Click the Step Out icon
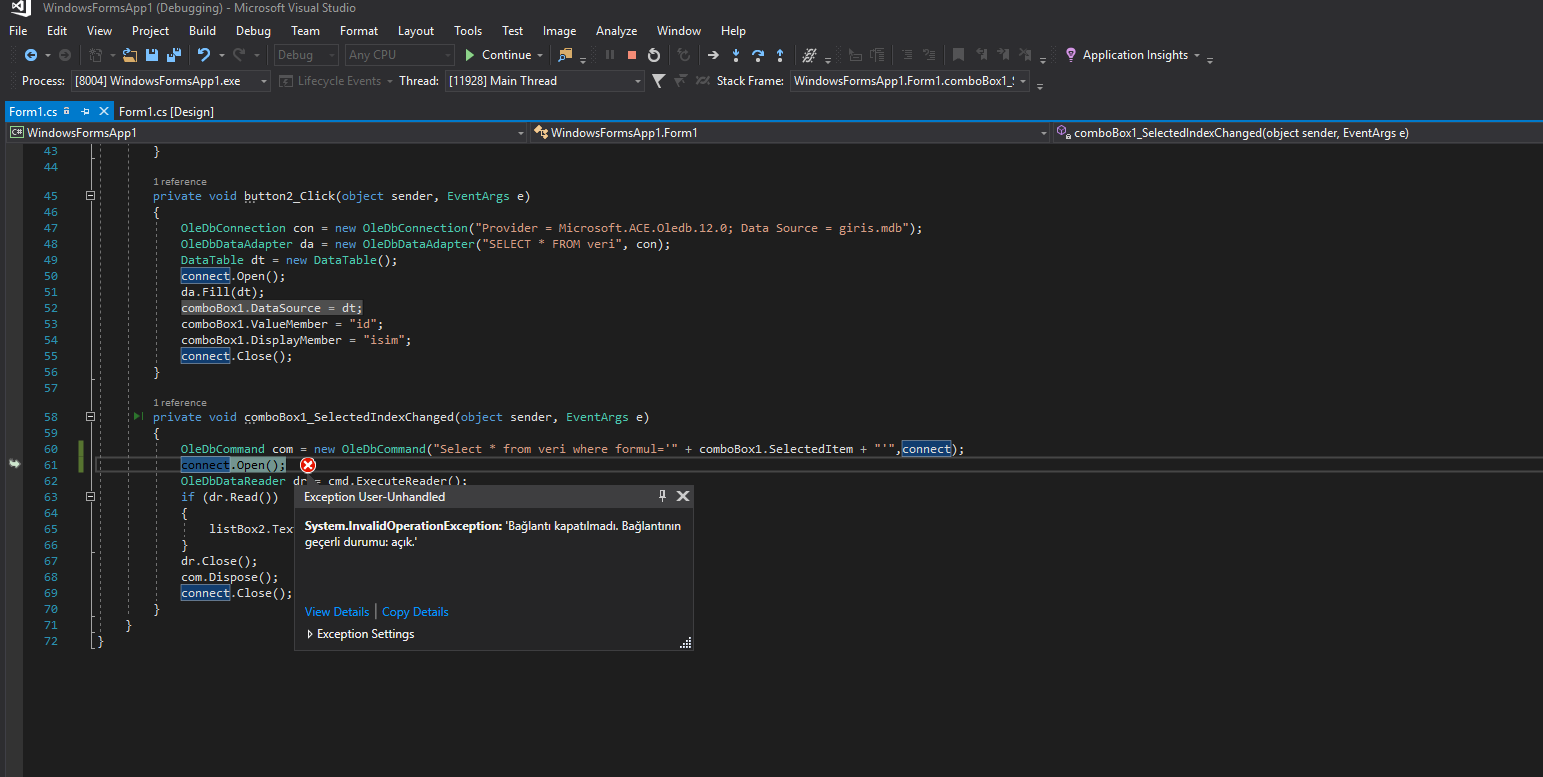The height and width of the screenshot is (777, 1543). tap(780, 55)
